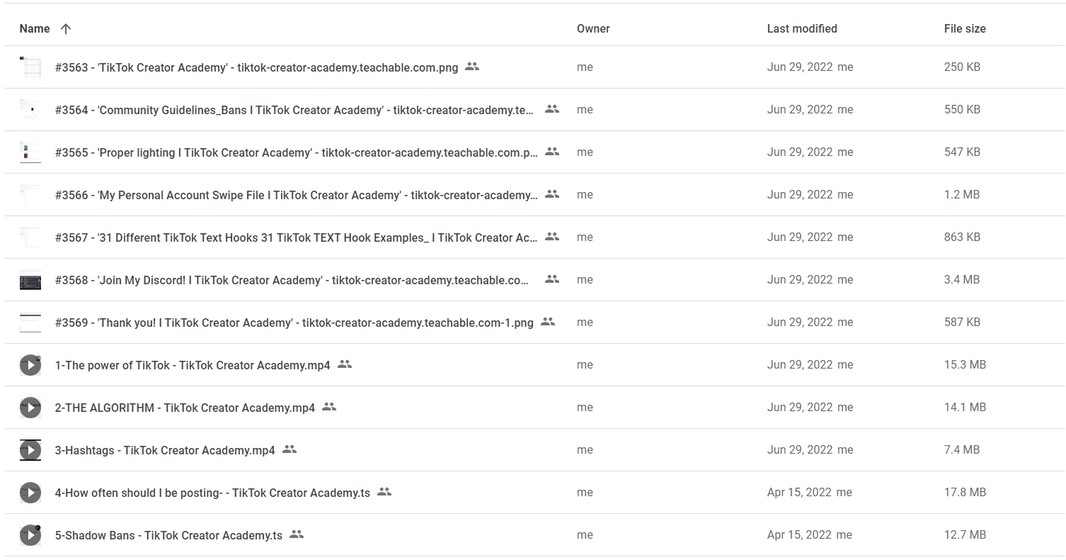
Task: Click the Owner column header
Action: (x=593, y=29)
